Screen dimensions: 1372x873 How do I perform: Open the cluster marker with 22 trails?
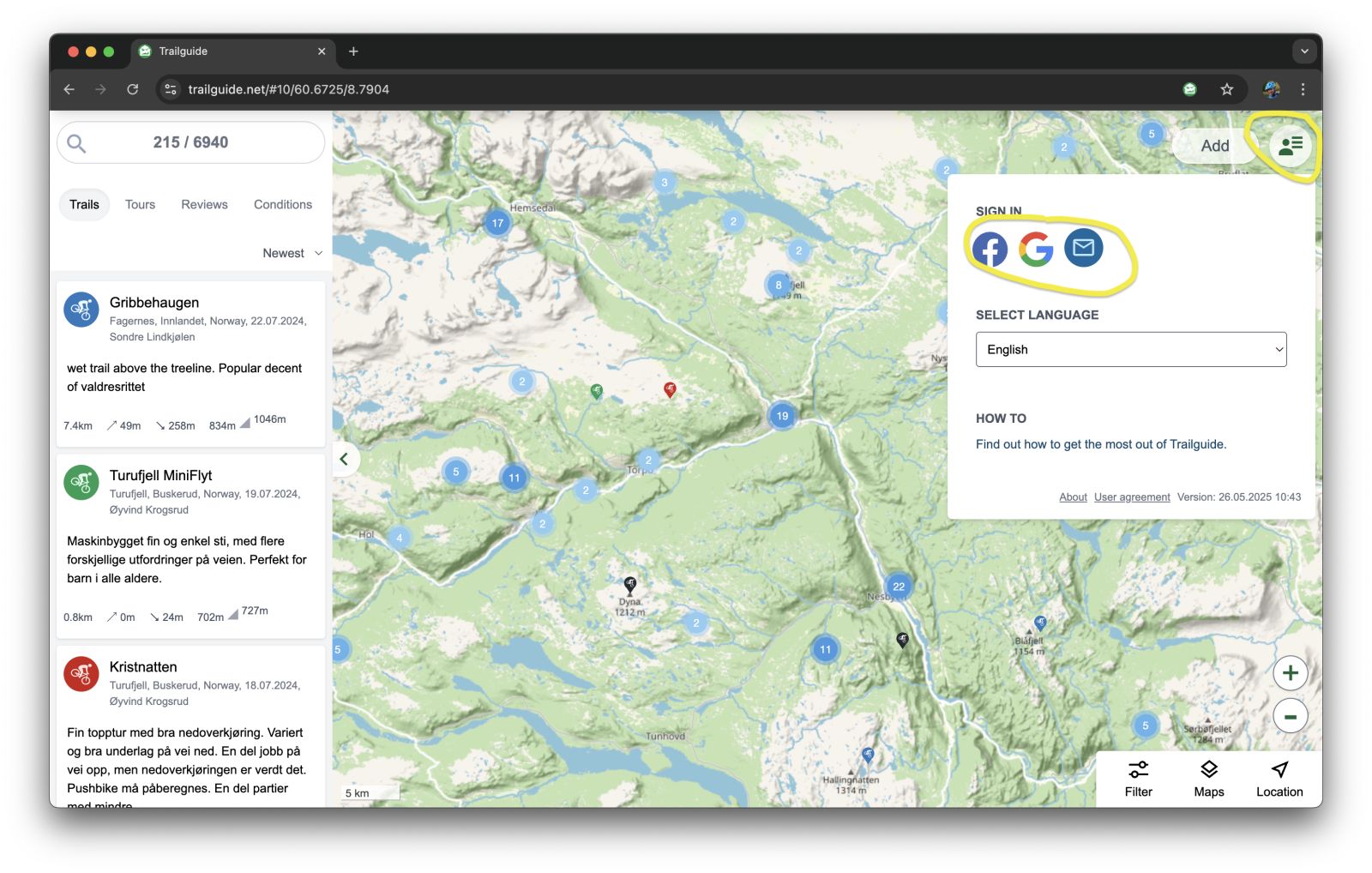point(898,587)
